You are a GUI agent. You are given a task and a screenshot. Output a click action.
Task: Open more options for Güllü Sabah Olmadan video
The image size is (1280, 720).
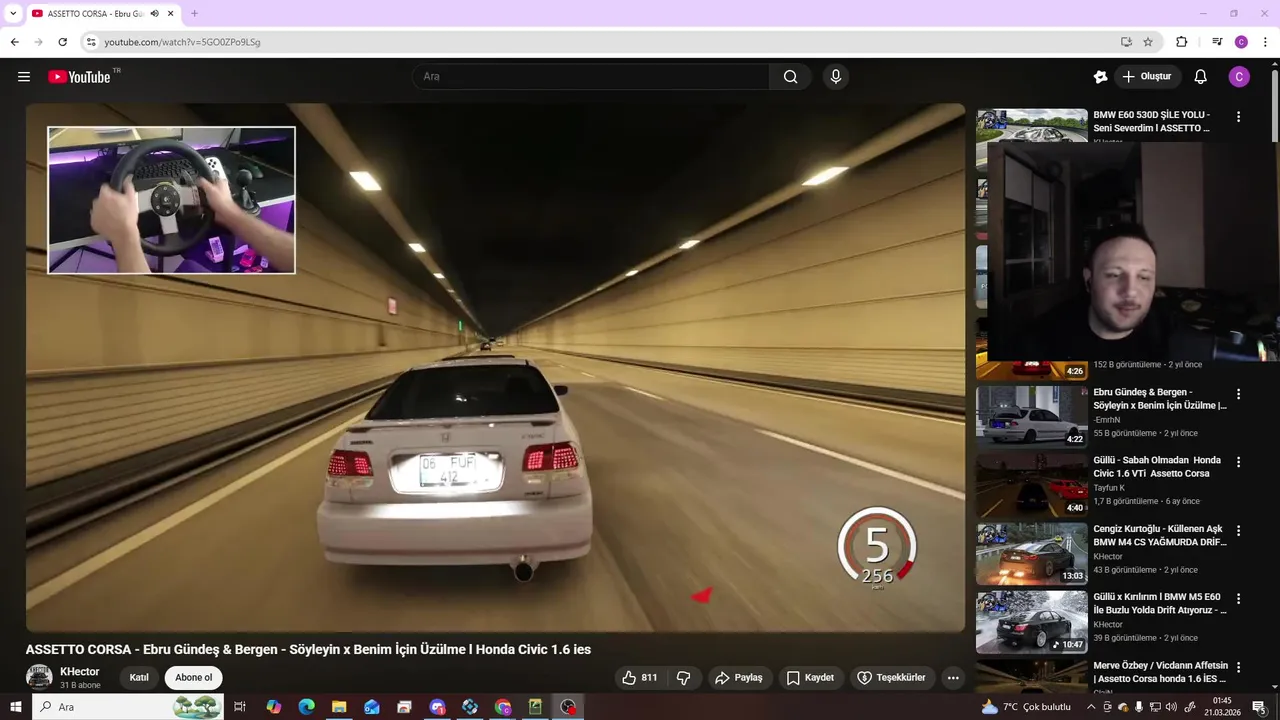click(x=1238, y=462)
